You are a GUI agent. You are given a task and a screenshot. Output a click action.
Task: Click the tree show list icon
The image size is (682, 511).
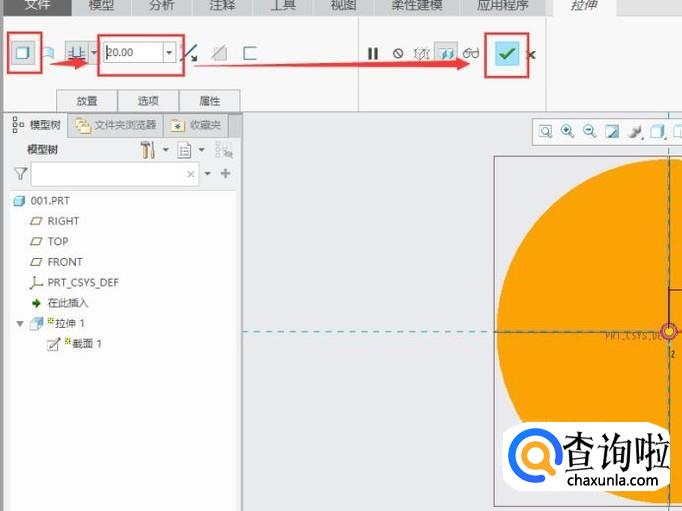tap(184, 150)
